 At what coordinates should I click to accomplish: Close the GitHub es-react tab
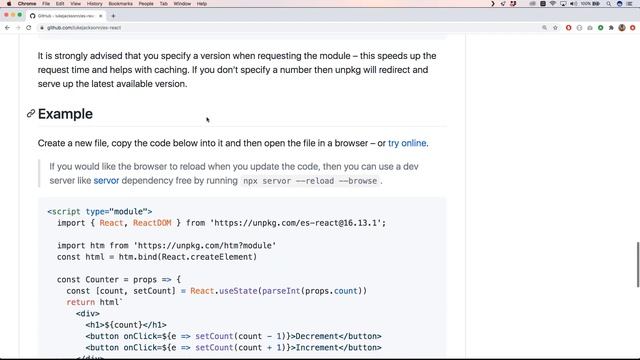point(101,16)
